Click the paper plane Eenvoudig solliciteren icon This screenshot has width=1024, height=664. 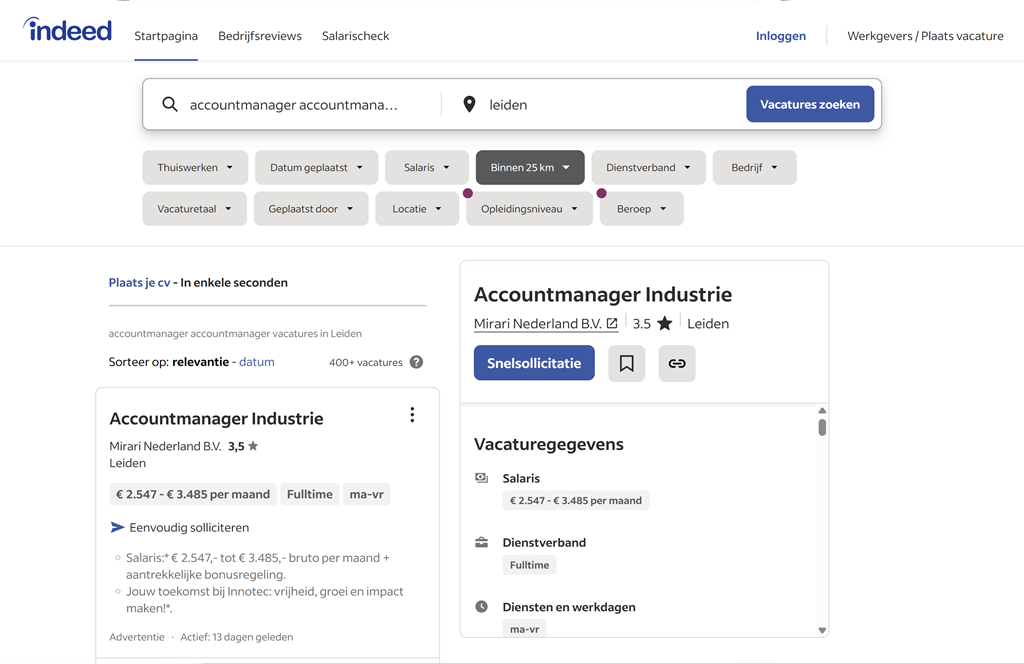click(118, 527)
